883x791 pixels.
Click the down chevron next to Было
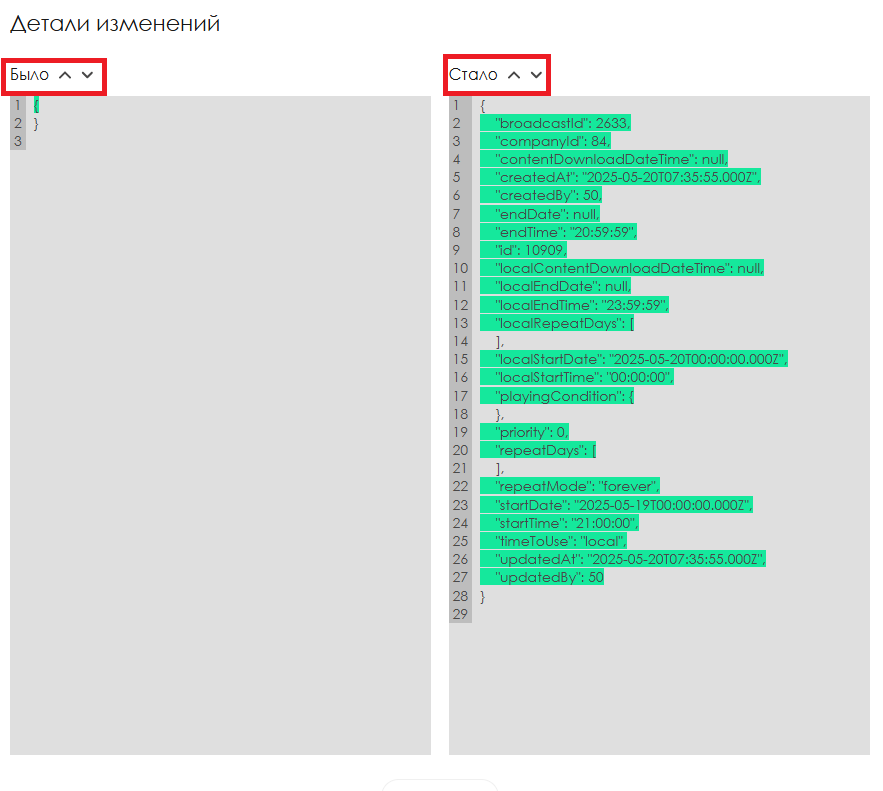pyautogui.click(x=88, y=75)
